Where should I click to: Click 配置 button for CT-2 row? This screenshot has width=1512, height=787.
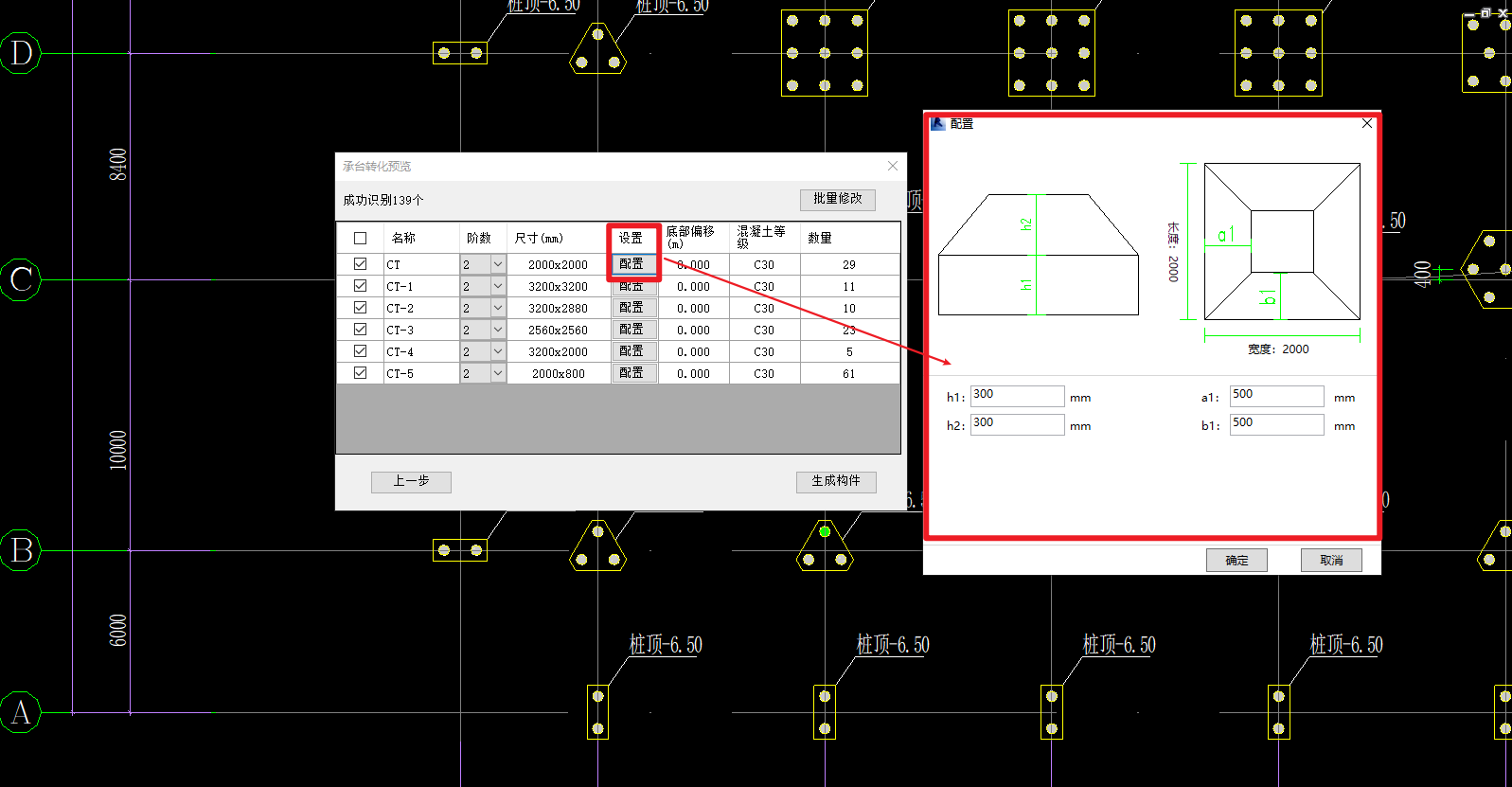click(633, 308)
